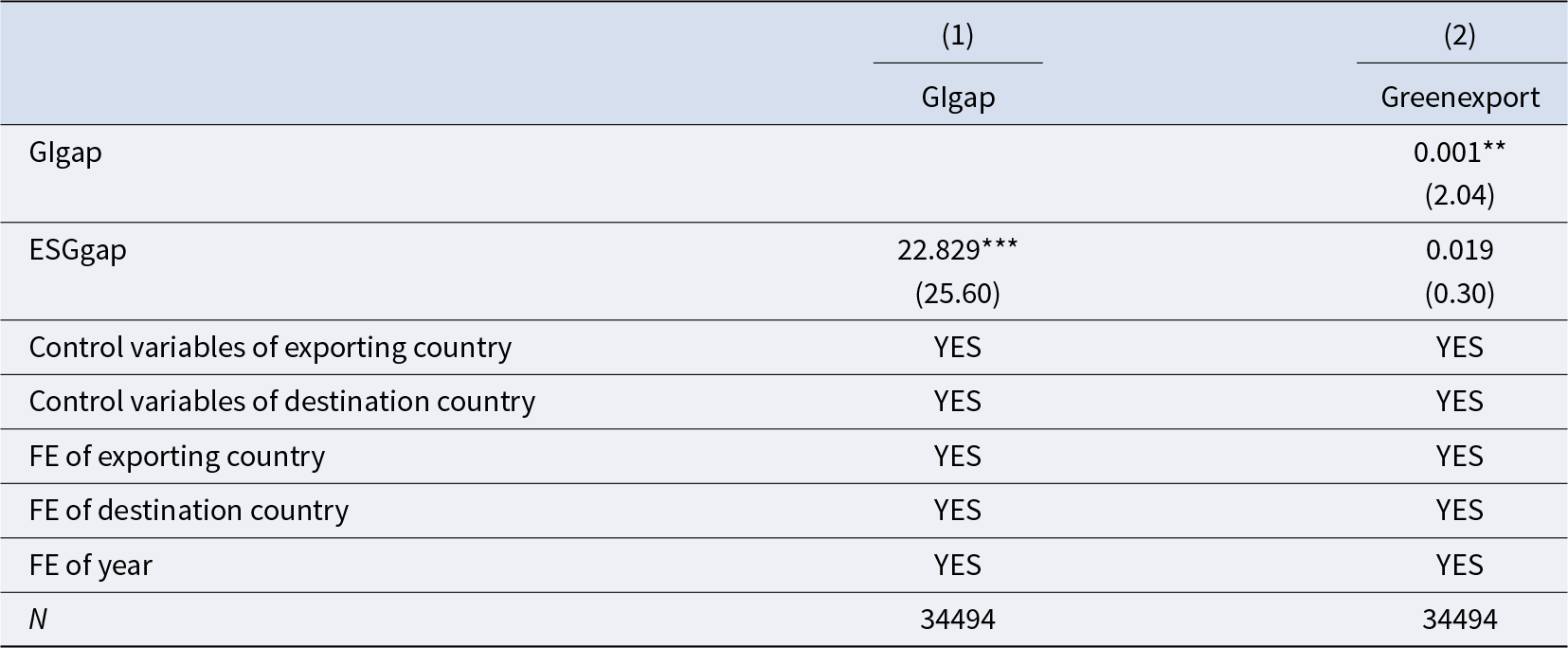The width and height of the screenshot is (1568, 648).
Task: Select 34494 in the GIgap column
Action: coord(957,620)
